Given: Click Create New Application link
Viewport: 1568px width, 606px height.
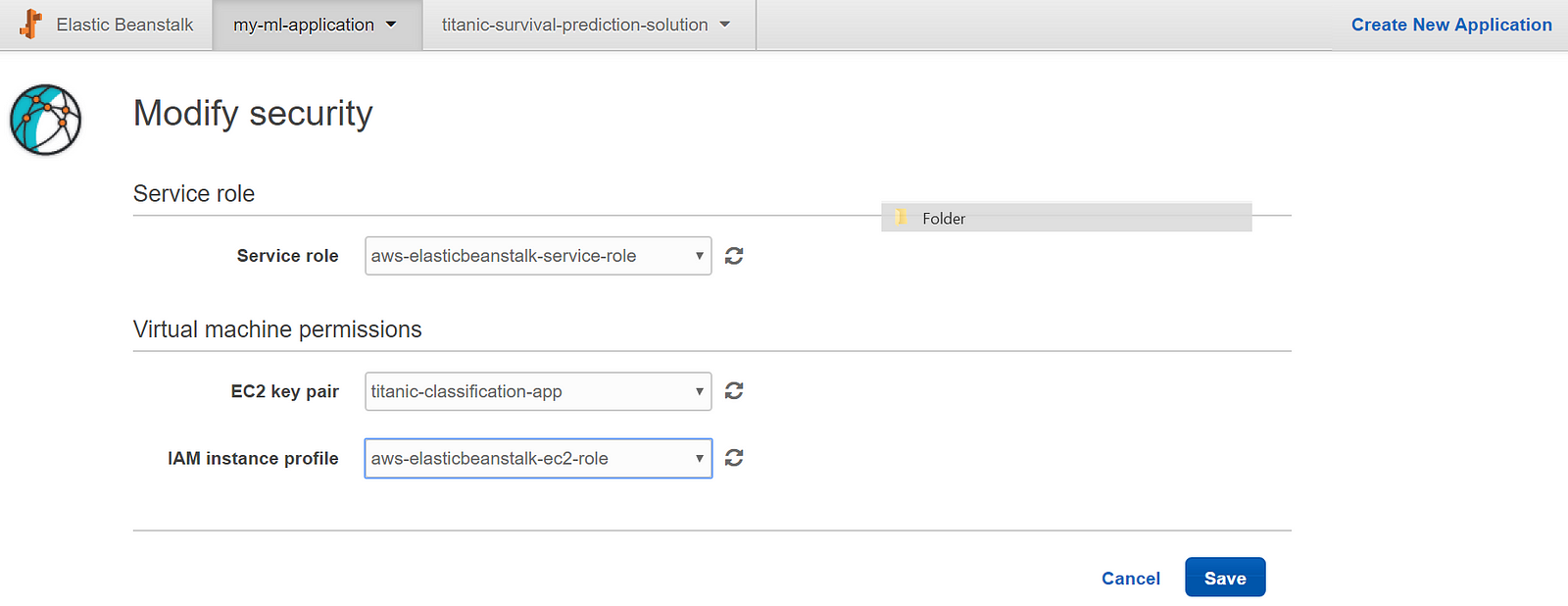Looking at the screenshot, I should coord(1451,25).
